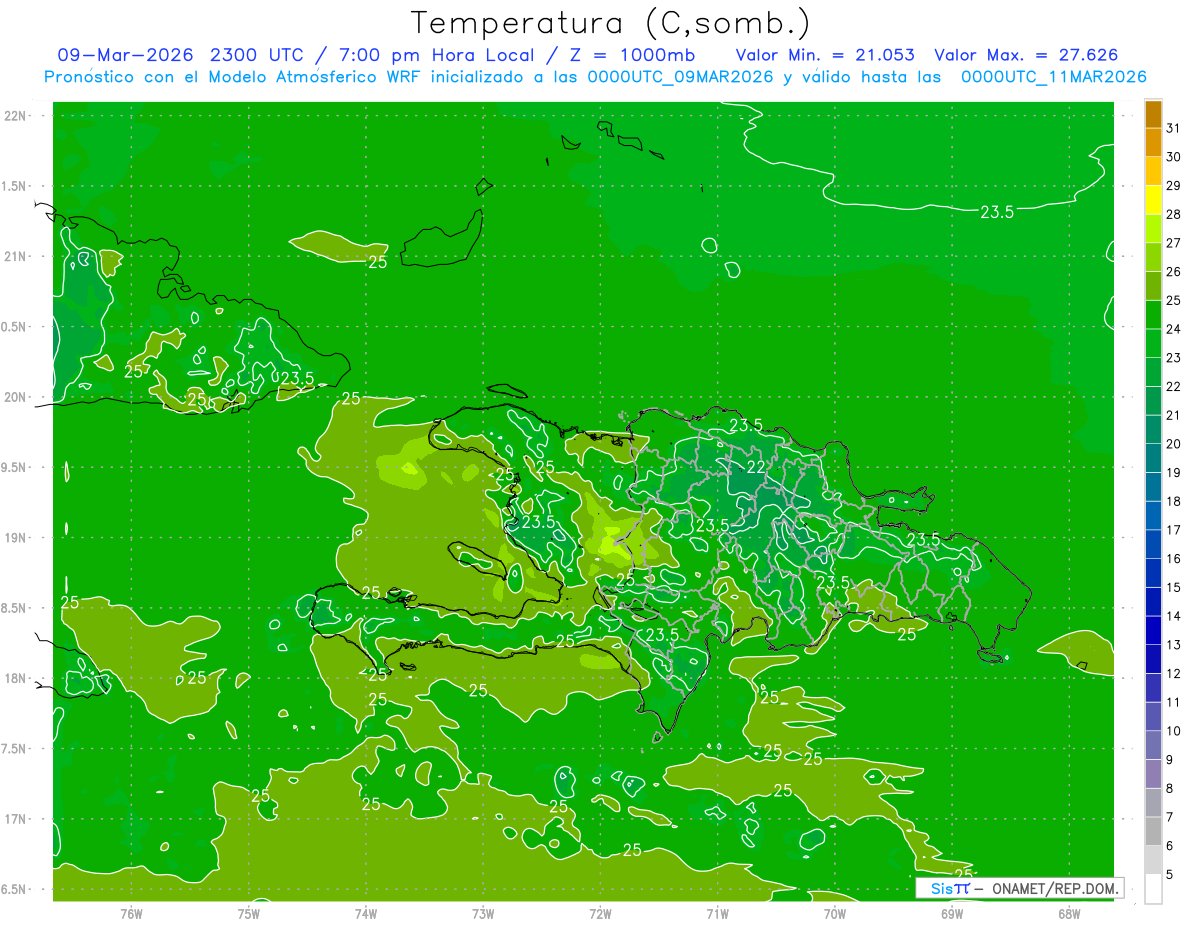Click the legend value "15"

point(1174,587)
